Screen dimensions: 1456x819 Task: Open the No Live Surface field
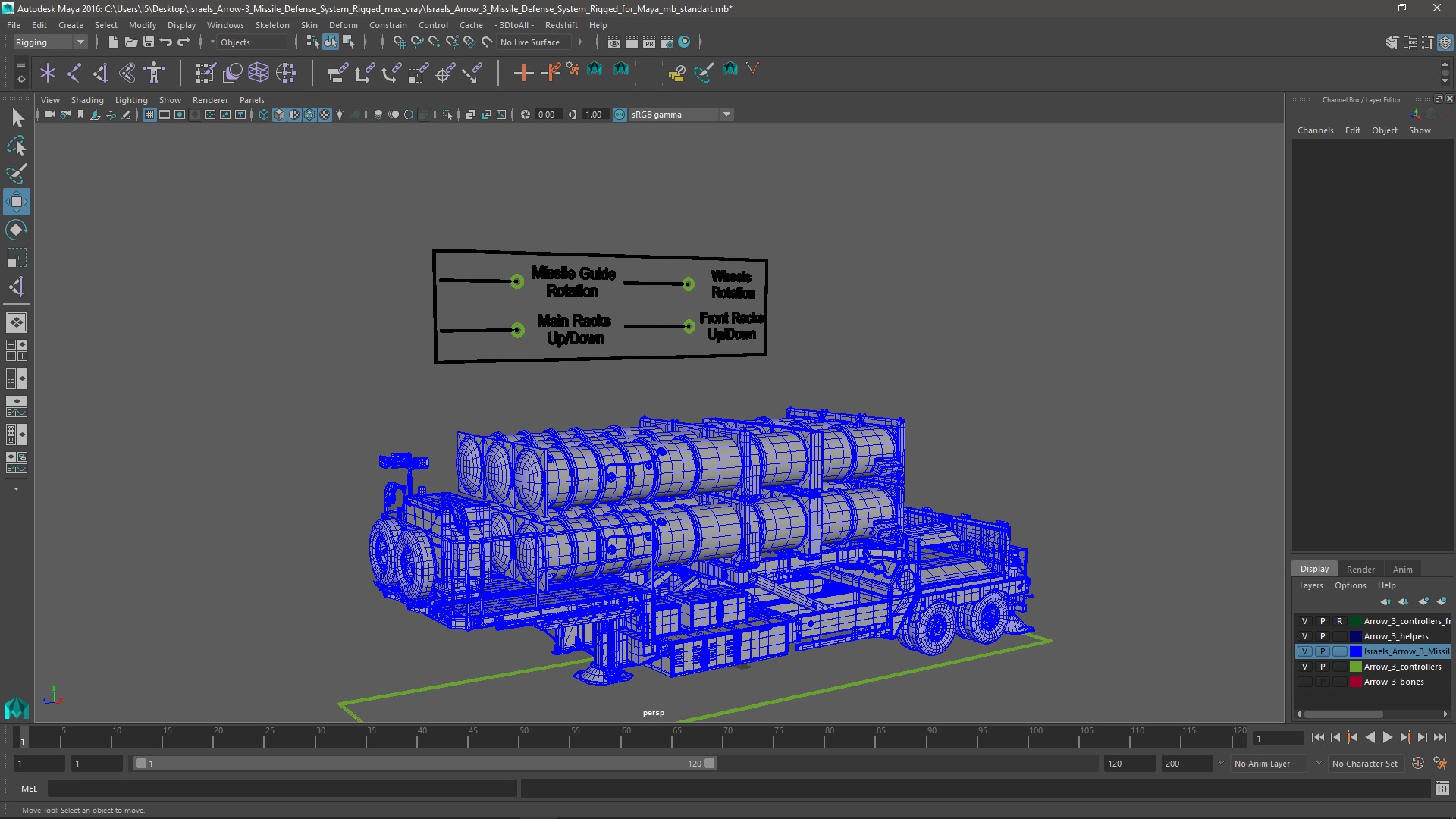pos(534,42)
